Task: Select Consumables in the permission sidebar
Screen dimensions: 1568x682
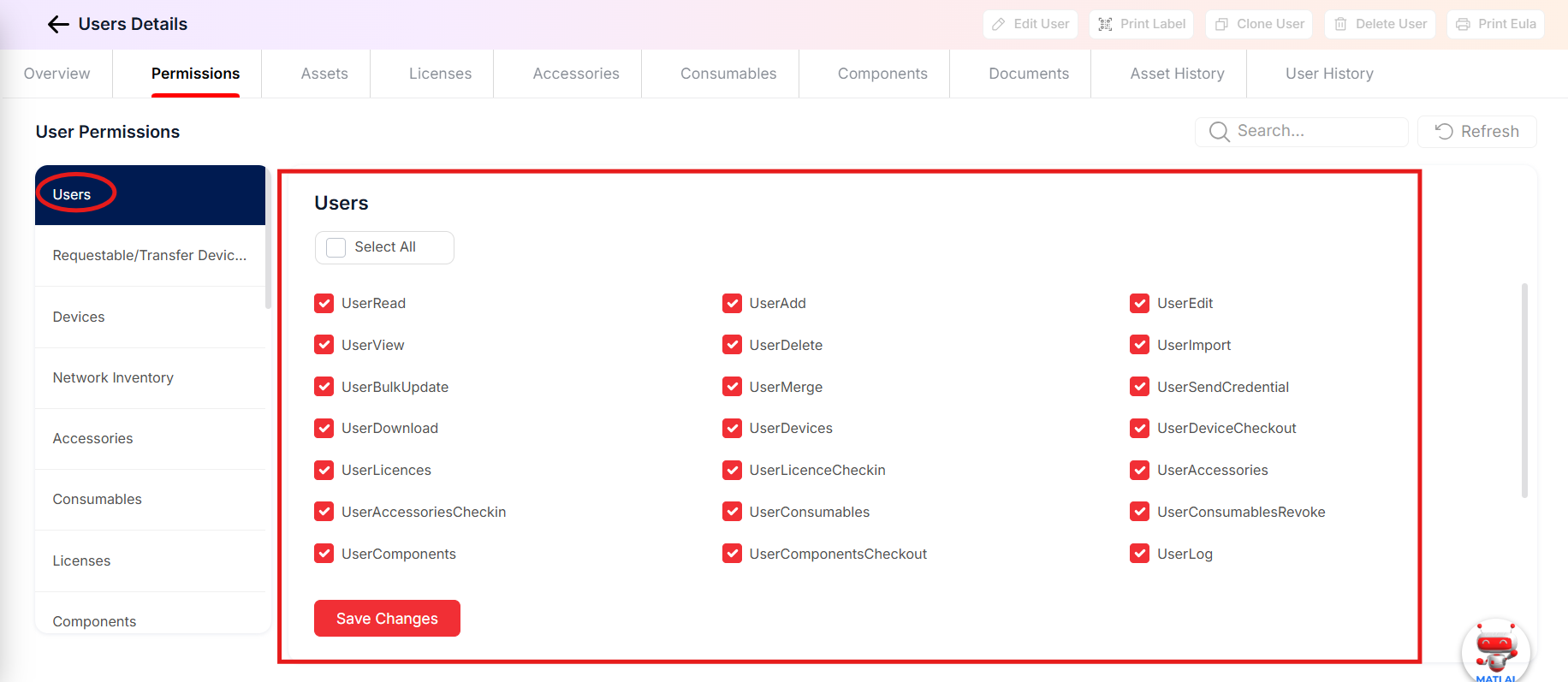Action: pos(150,500)
